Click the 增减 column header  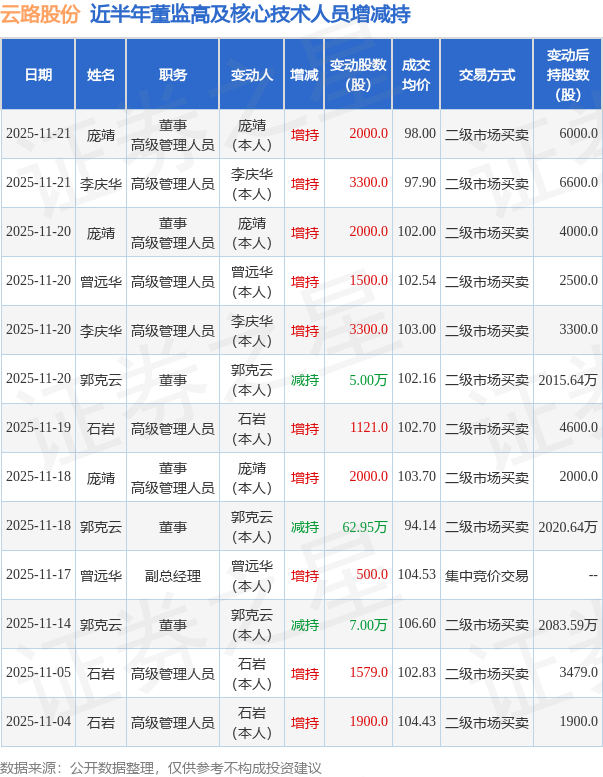304,75
